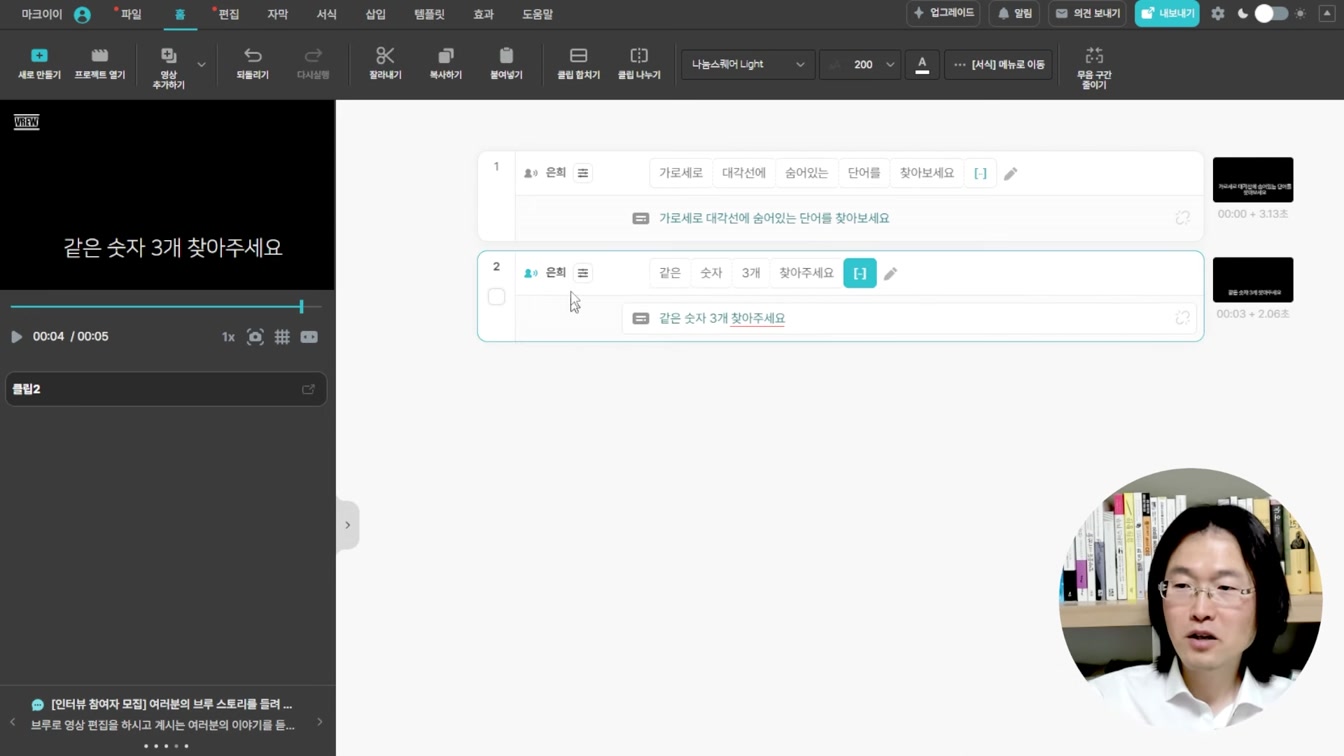This screenshot has height=756, width=1344.
Task: Click the user profile avatar icon
Action: [82, 15]
